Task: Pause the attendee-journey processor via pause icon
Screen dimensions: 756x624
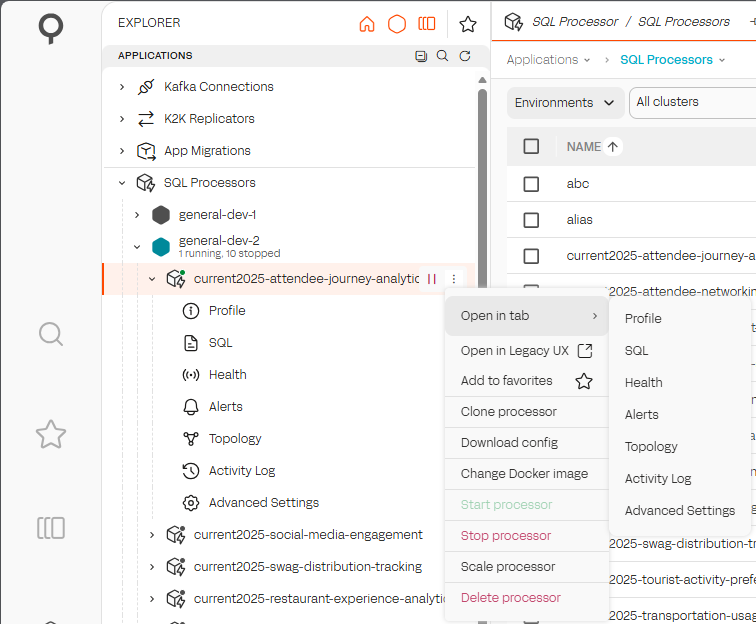Action: pyautogui.click(x=432, y=279)
